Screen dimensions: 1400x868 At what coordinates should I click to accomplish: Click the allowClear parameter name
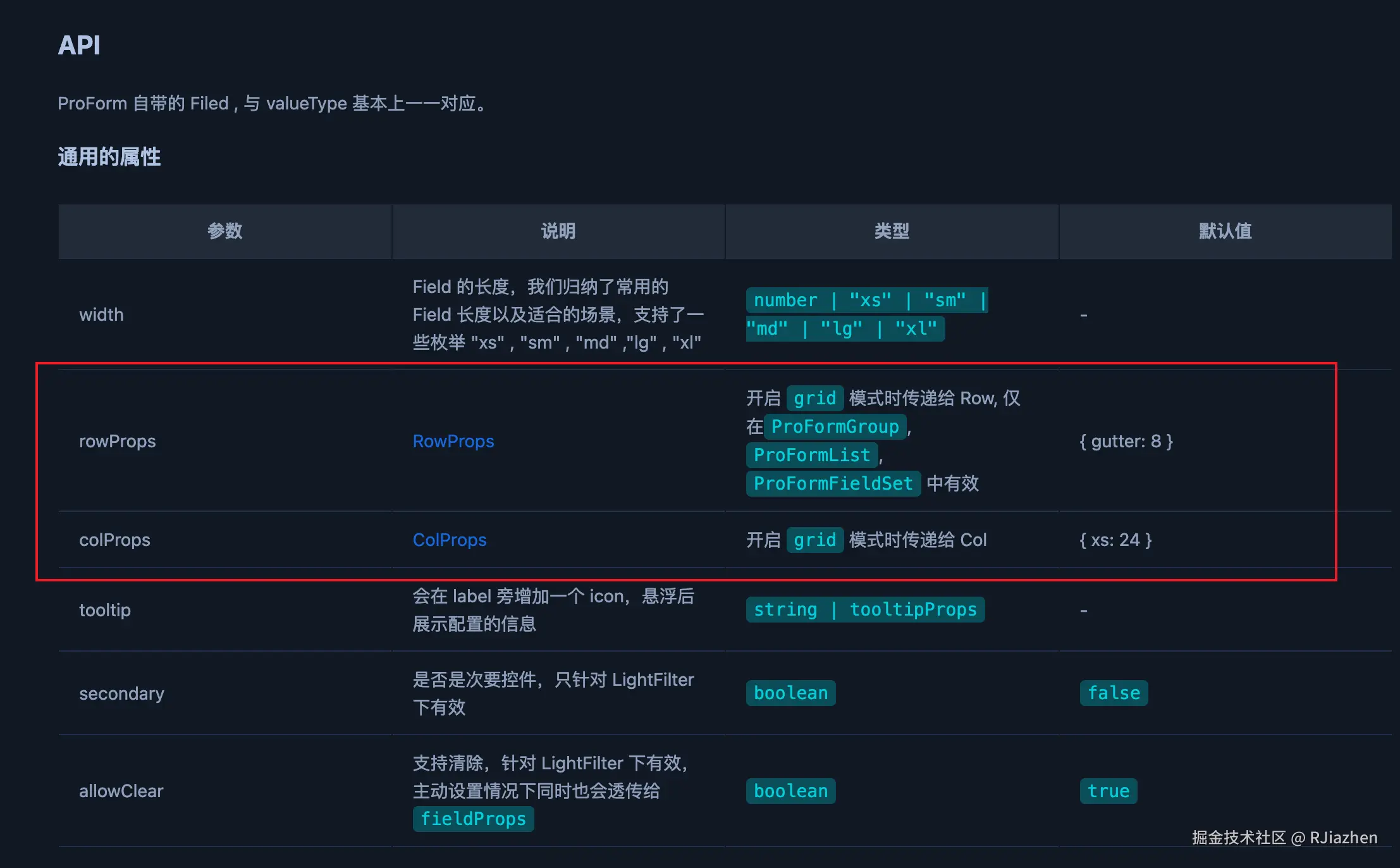pos(121,791)
